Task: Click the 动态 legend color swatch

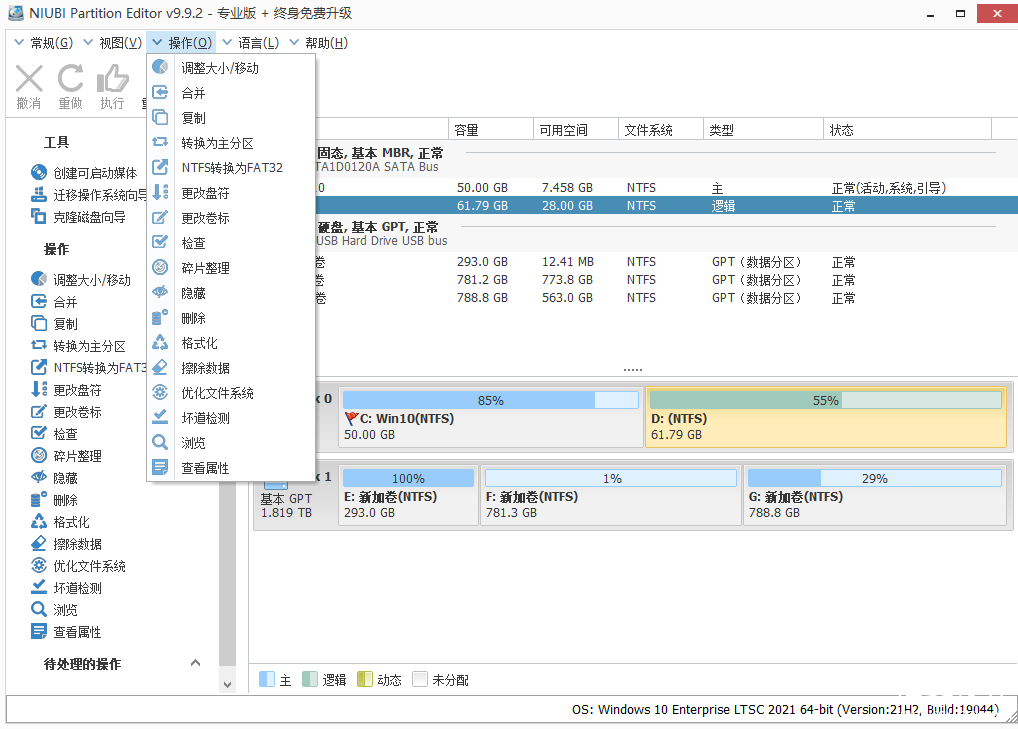Action: (365, 679)
